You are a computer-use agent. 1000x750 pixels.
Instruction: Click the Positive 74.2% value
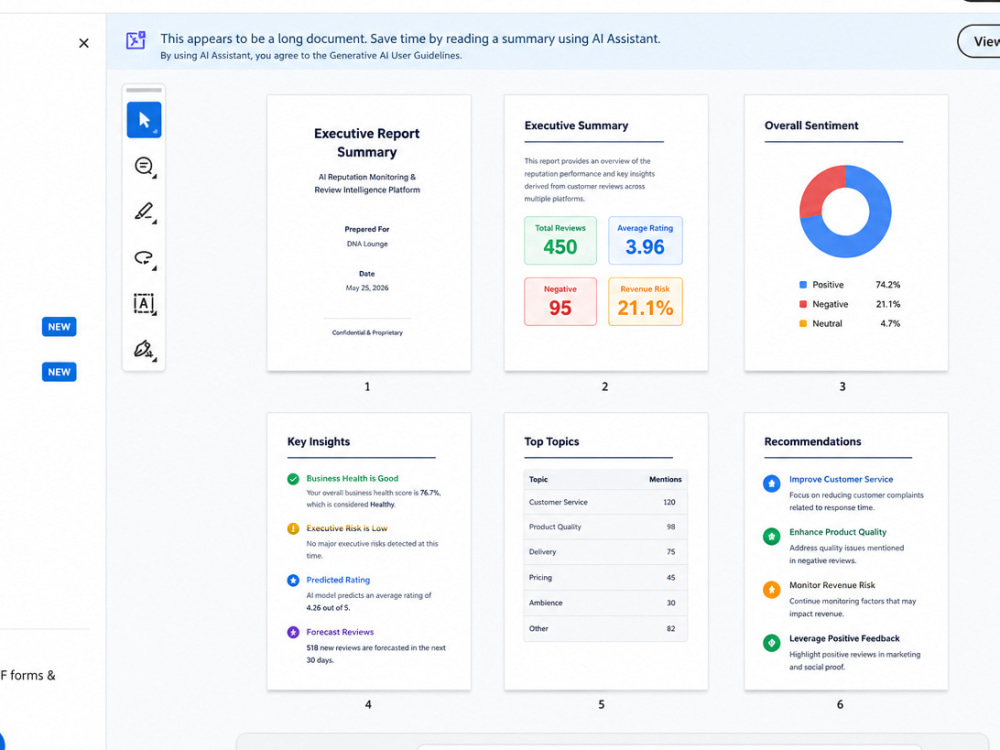(x=887, y=284)
